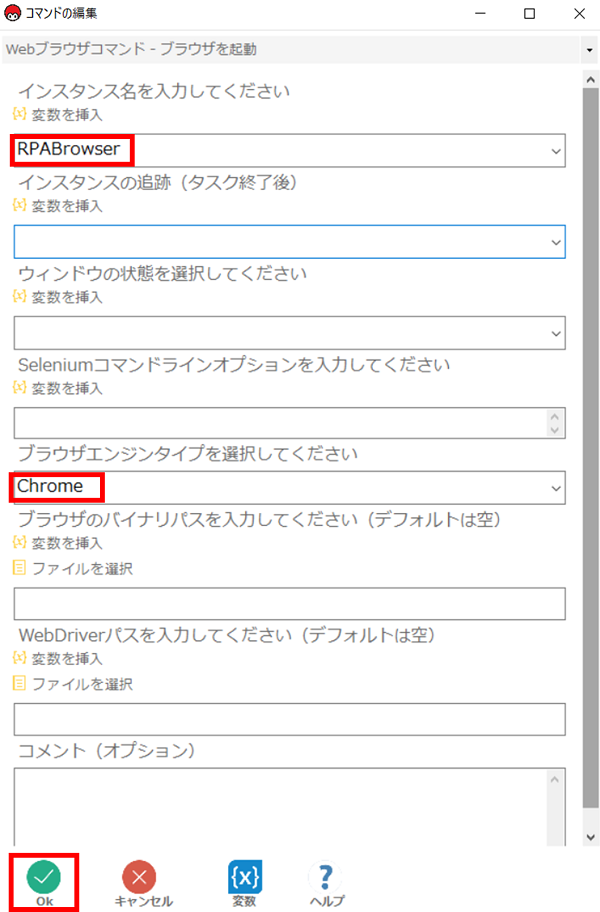Open the 変数 {x} variables button
Screen dimensions: 600x912
click(x=245, y=884)
